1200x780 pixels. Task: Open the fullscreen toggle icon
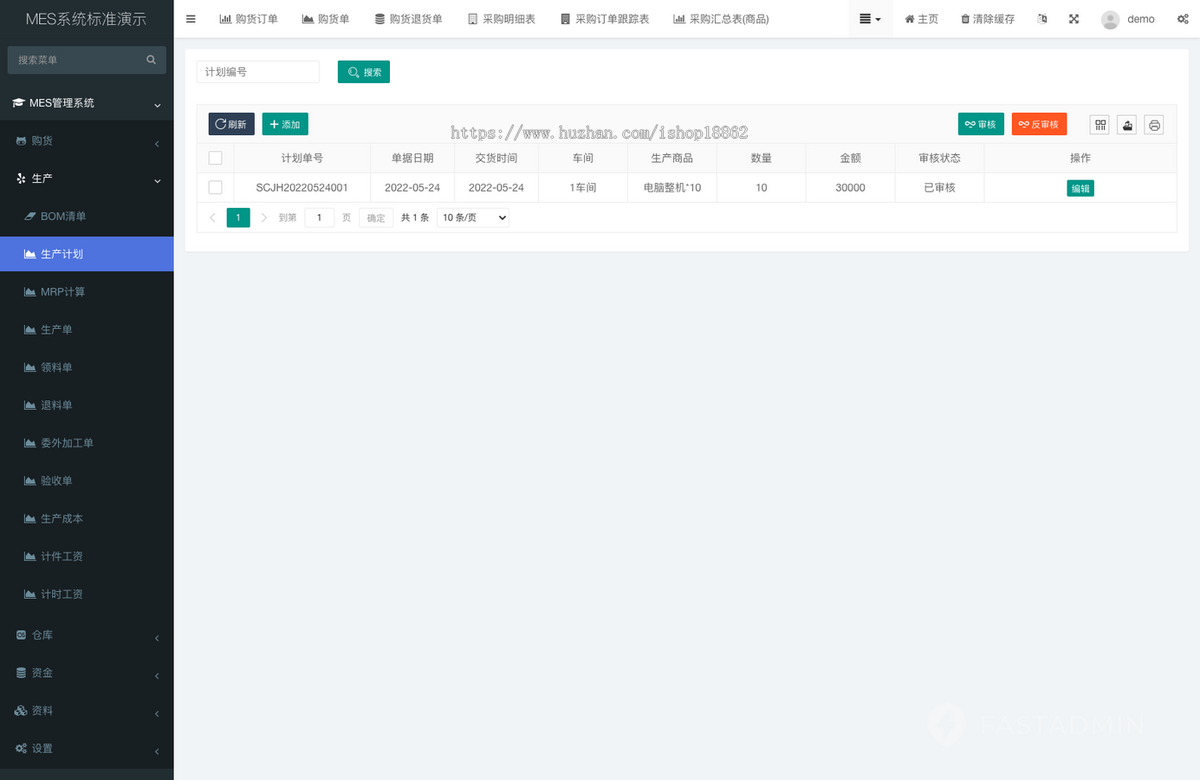coord(1074,18)
